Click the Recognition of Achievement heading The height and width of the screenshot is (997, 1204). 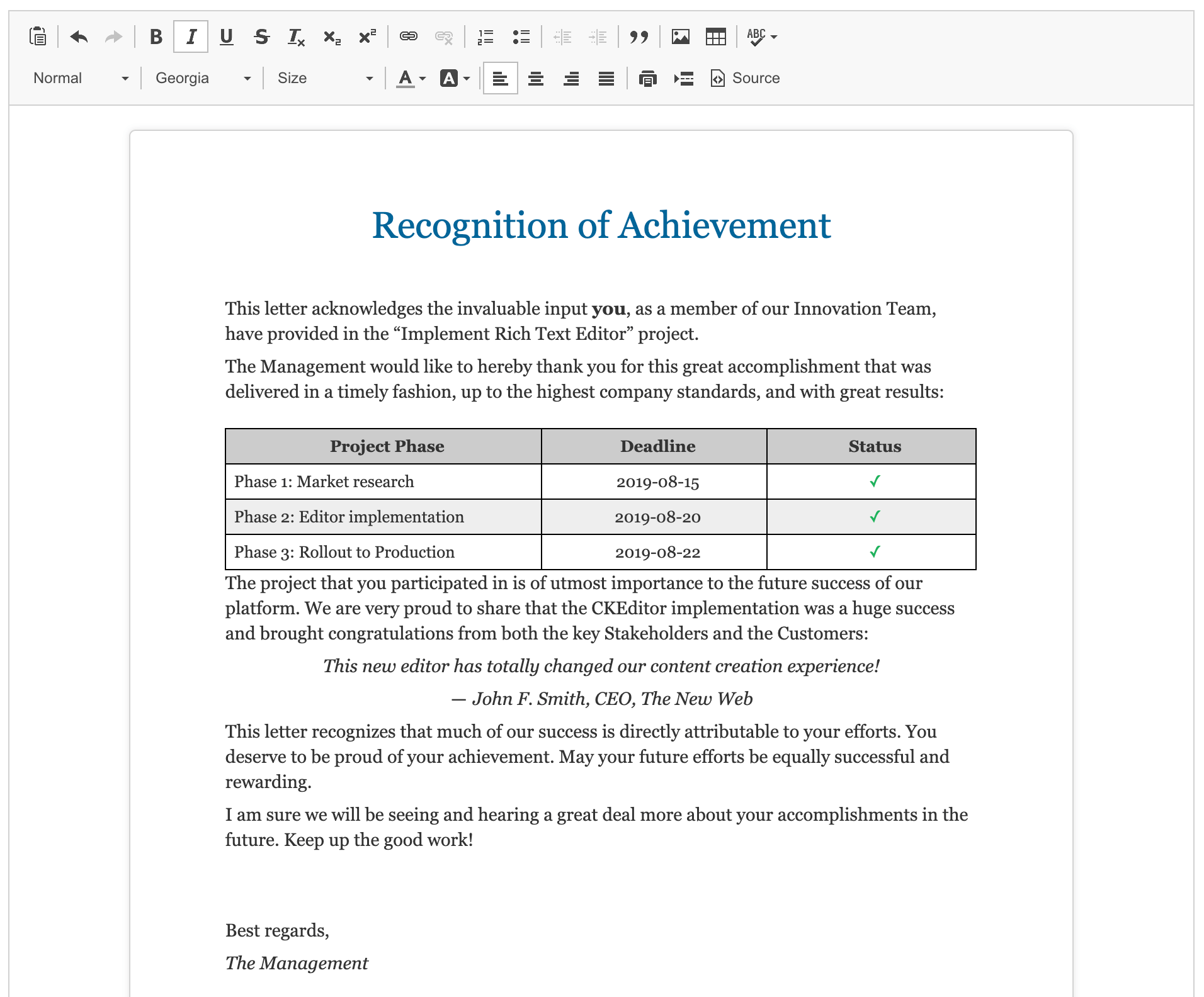coord(601,225)
